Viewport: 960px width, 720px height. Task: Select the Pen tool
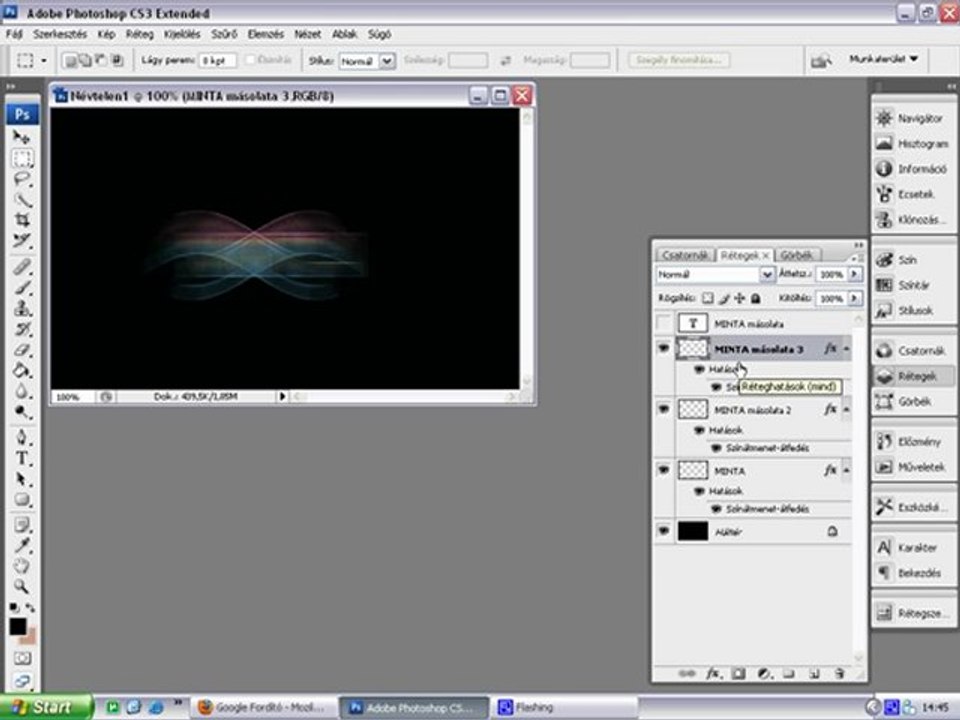tap(22, 437)
